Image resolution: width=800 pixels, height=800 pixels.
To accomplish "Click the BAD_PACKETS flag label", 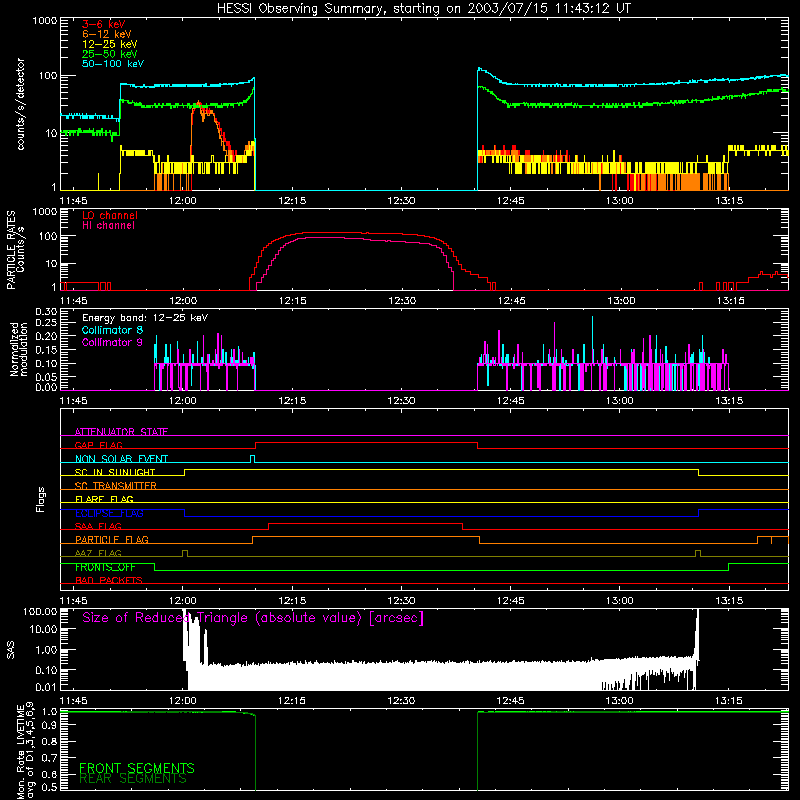I will (x=109, y=580).
